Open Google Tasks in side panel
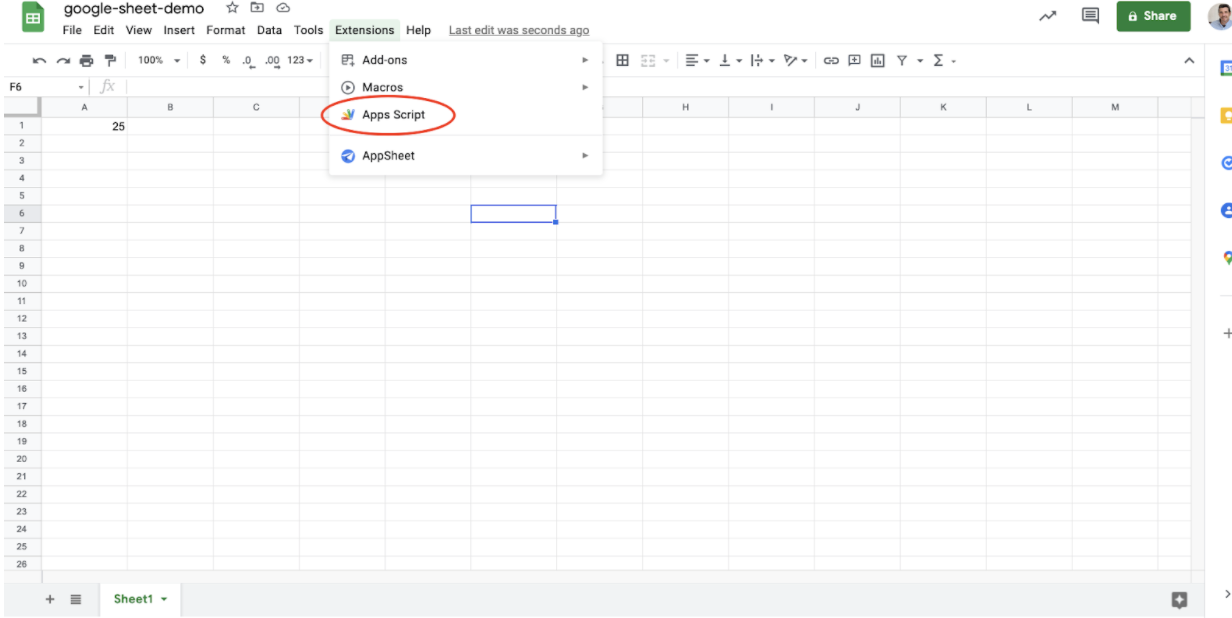Image resolution: width=1232 pixels, height=618 pixels. point(1226,163)
